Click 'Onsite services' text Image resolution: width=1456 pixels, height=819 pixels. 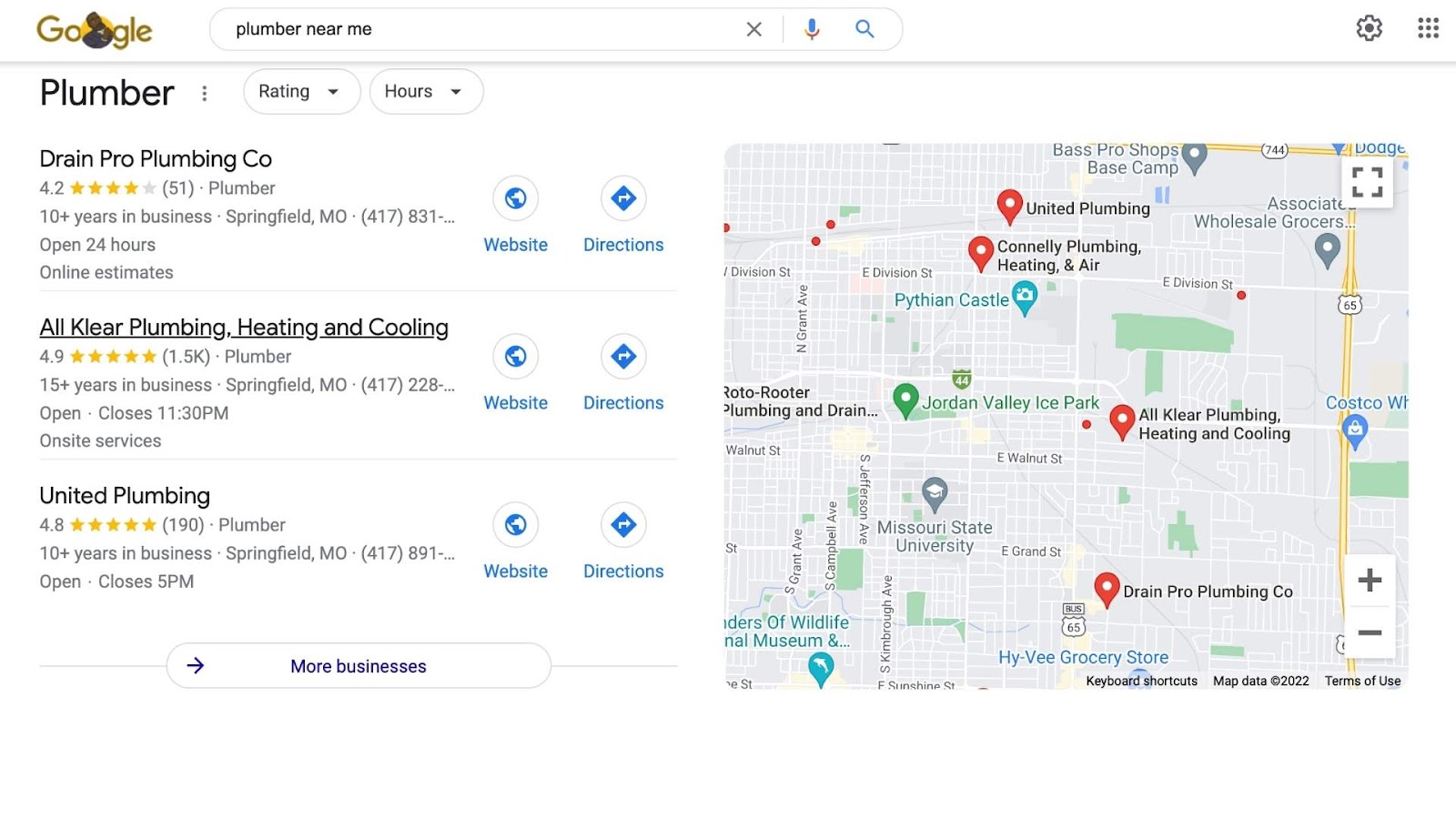click(100, 440)
